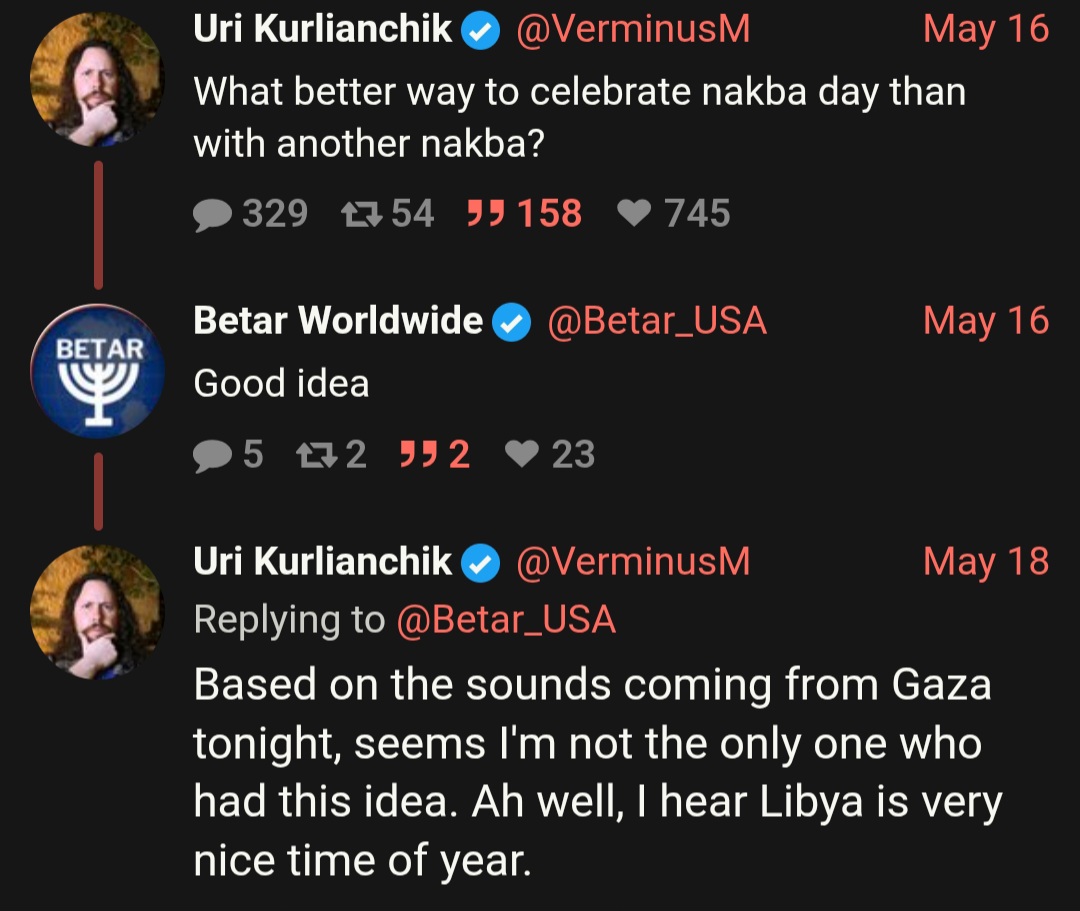Retweet the tweet with 54 retweets
This screenshot has height=911, width=1080.
pyautogui.click(x=355, y=214)
